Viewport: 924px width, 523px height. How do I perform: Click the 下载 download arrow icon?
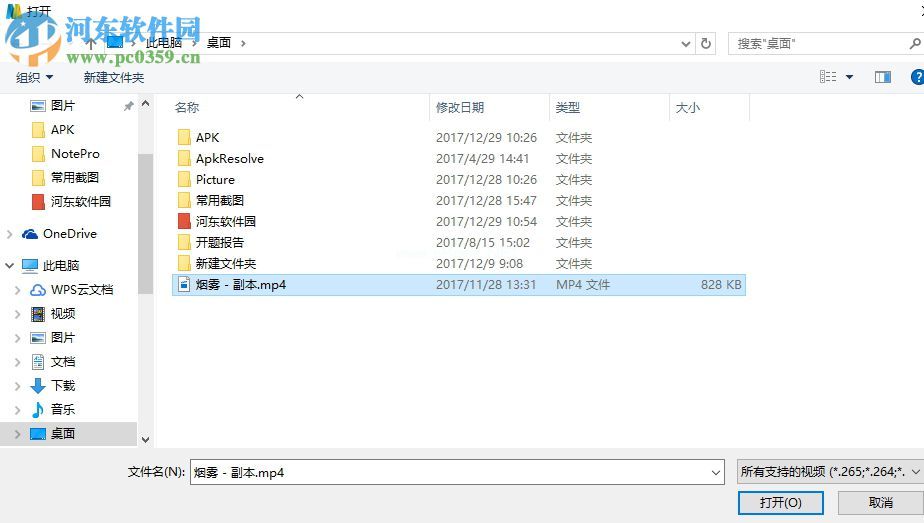[x=38, y=386]
